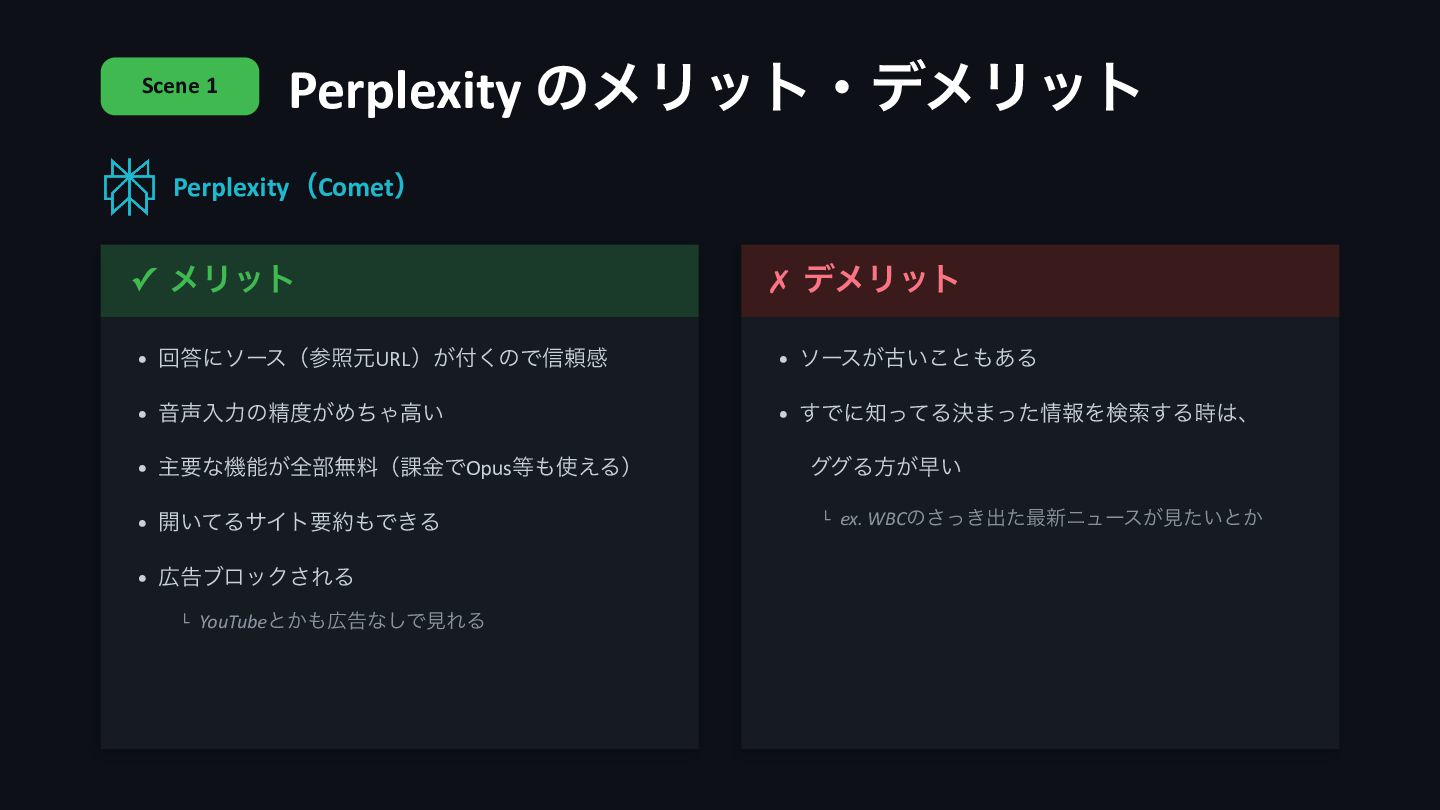The image size is (1440, 810).
Task: Select the デメリット header bar
Action: click(1040, 281)
